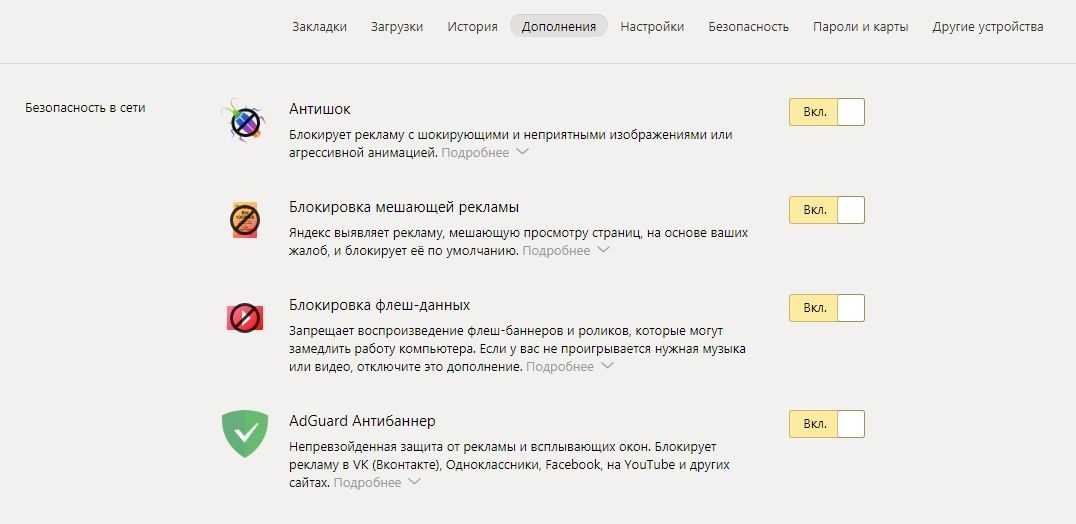Turn off Блокировка флеш-данных toggle
The image size is (1076, 524).
(x=826, y=308)
